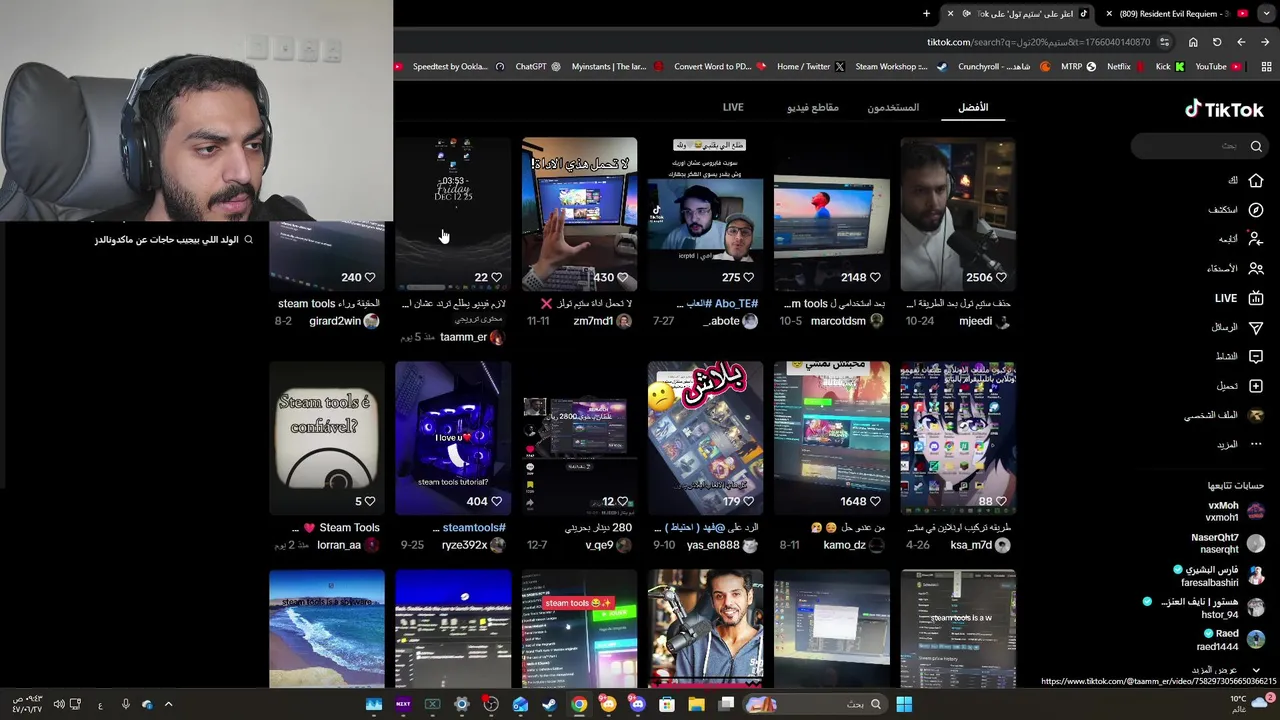1280x720 pixels.
Task: Open followed account NaserQht7
Action: pyautogui.click(x=1228, y=543)
